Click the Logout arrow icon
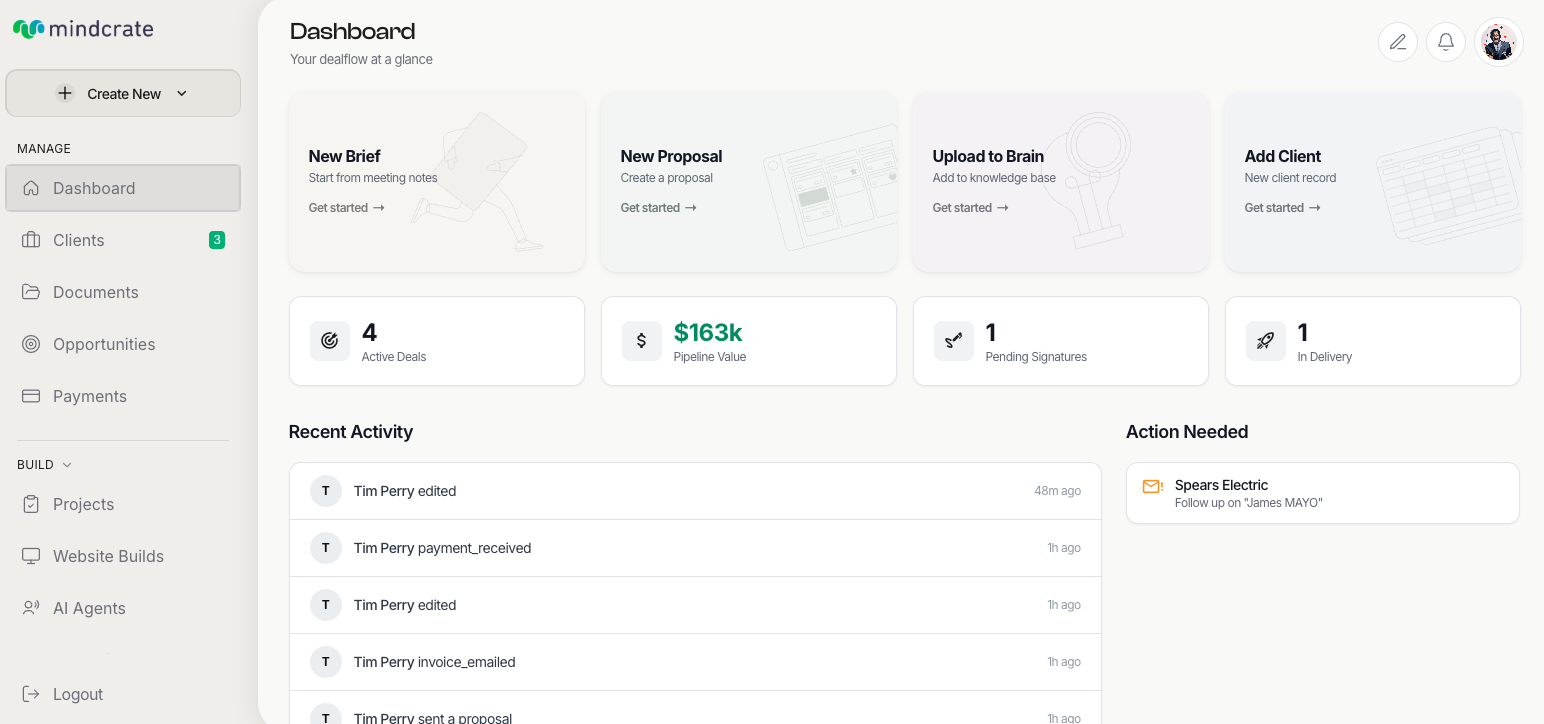The height and width of the screenshot is (724, 1544). (31, 694)
